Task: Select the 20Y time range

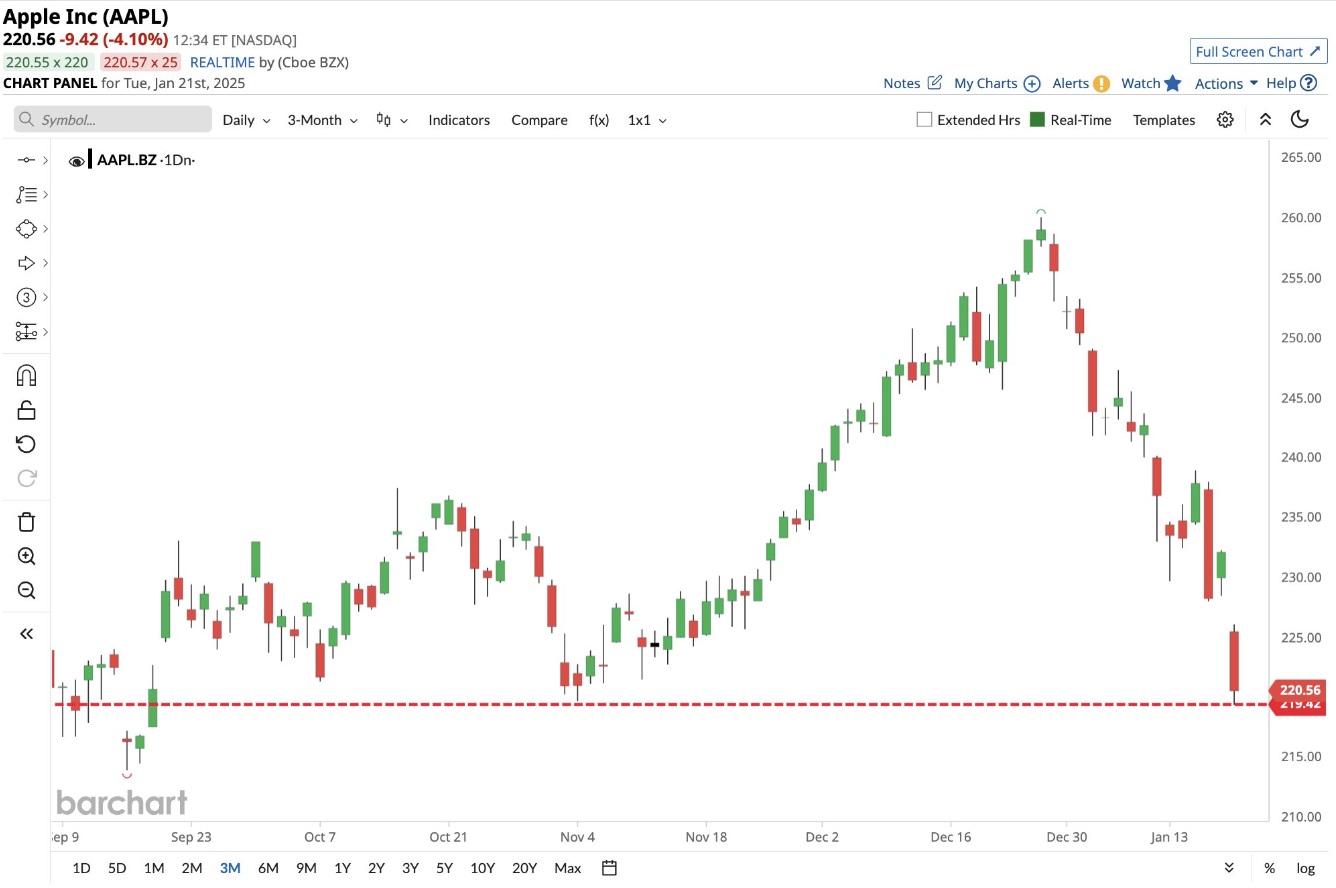Action: 524,868
